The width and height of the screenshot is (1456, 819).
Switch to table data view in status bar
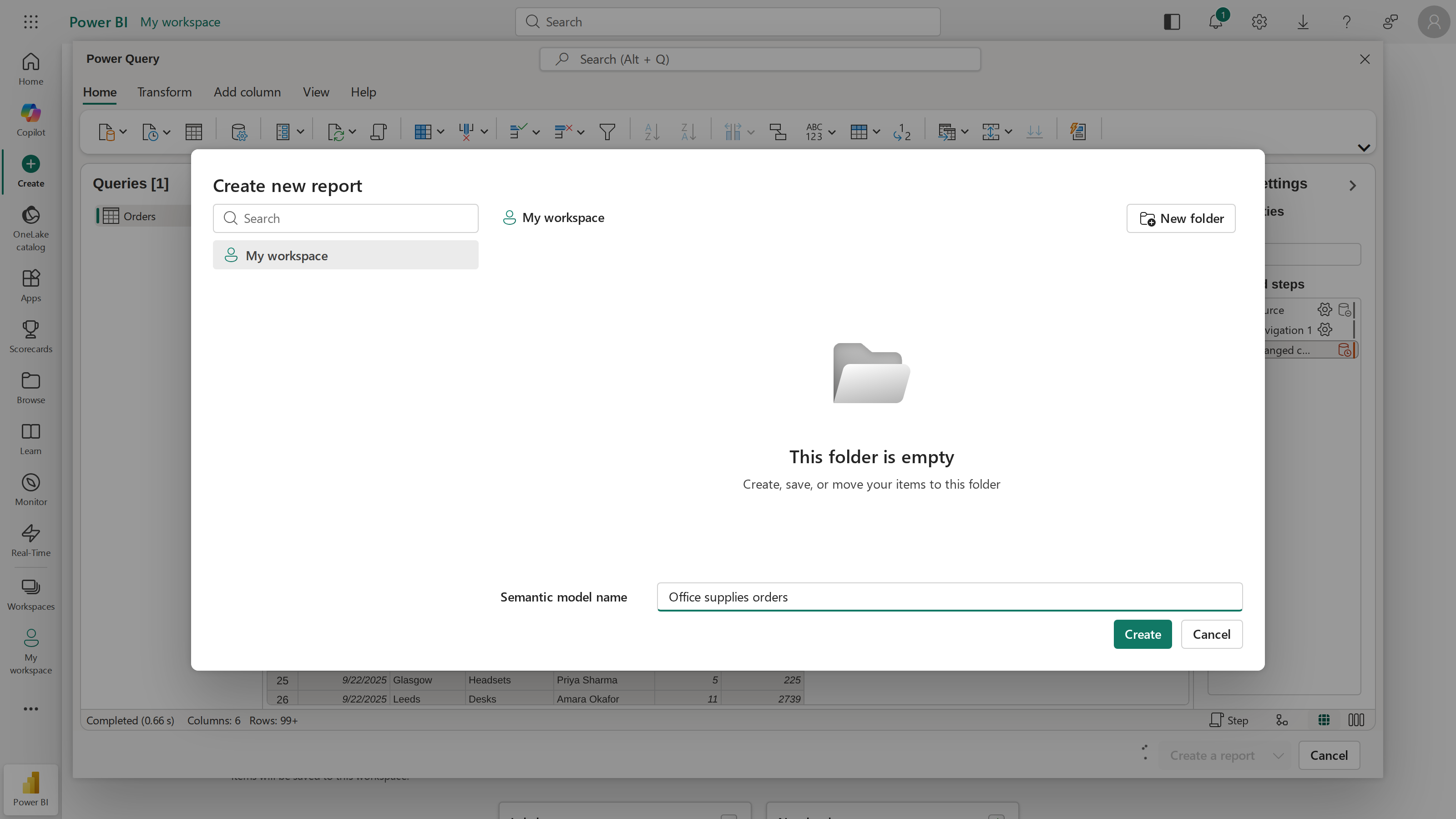[x=1323, y=720]
